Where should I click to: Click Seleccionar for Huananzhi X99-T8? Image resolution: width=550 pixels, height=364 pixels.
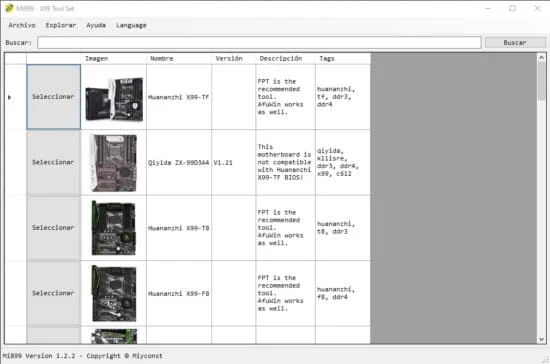[x=53, y=228]
